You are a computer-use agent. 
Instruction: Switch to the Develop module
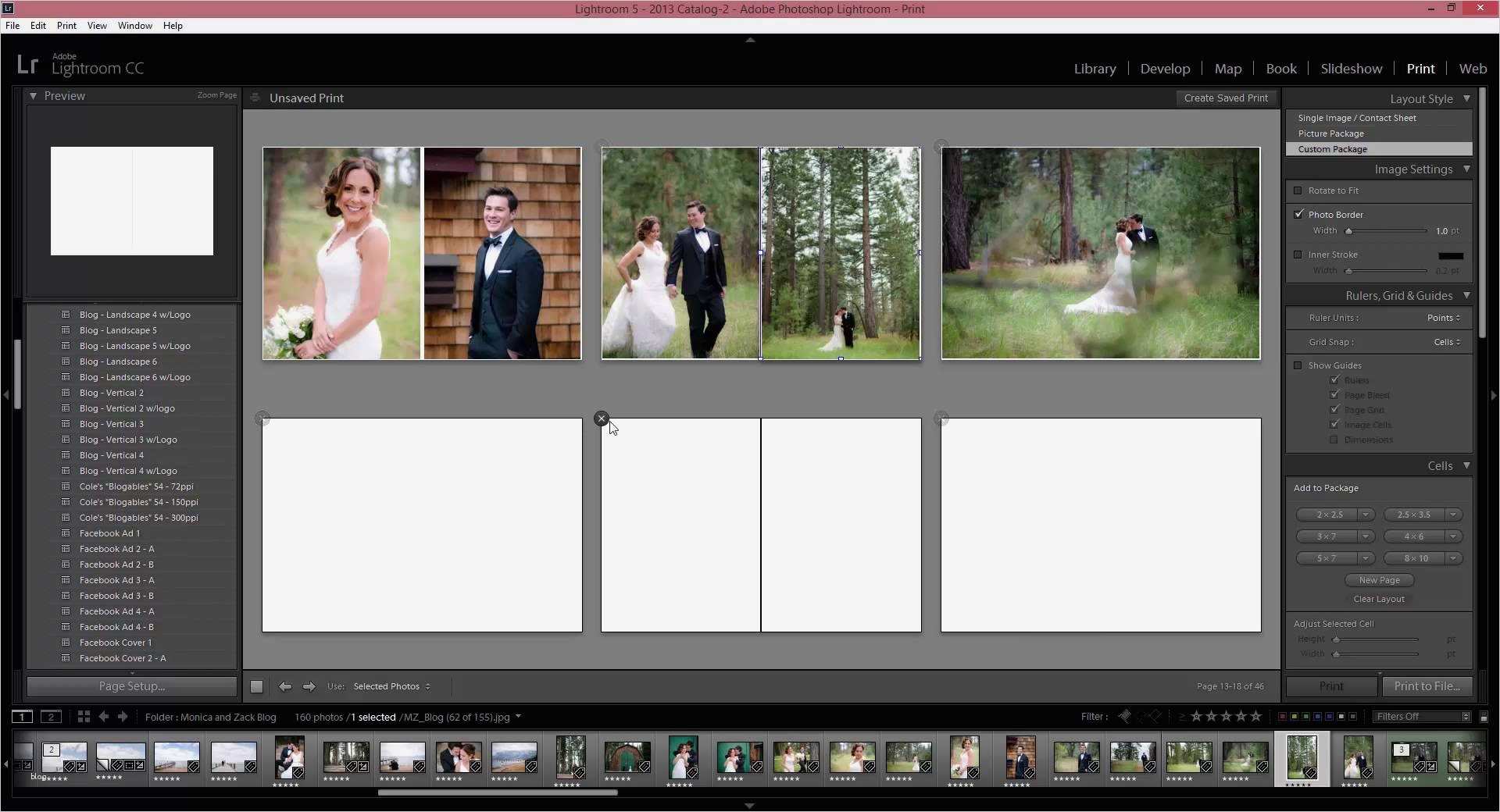[1165, 69]
